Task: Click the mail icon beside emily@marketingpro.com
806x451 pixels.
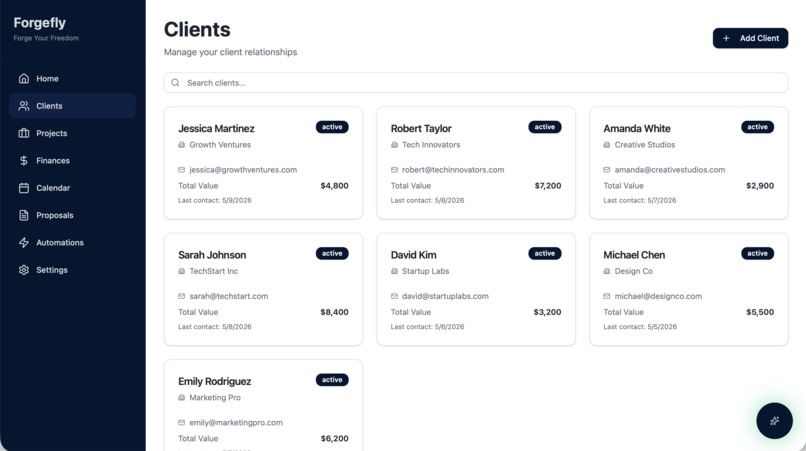Action: (181, 423)
